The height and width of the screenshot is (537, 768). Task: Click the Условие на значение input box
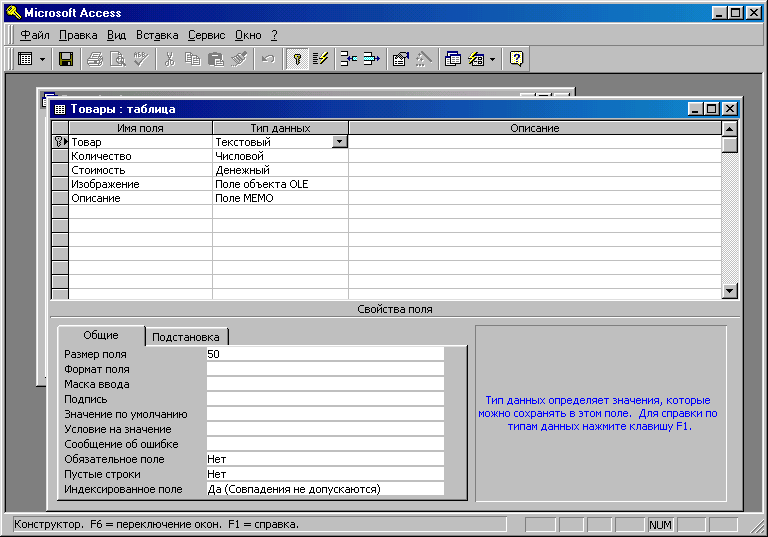(325, 429)
